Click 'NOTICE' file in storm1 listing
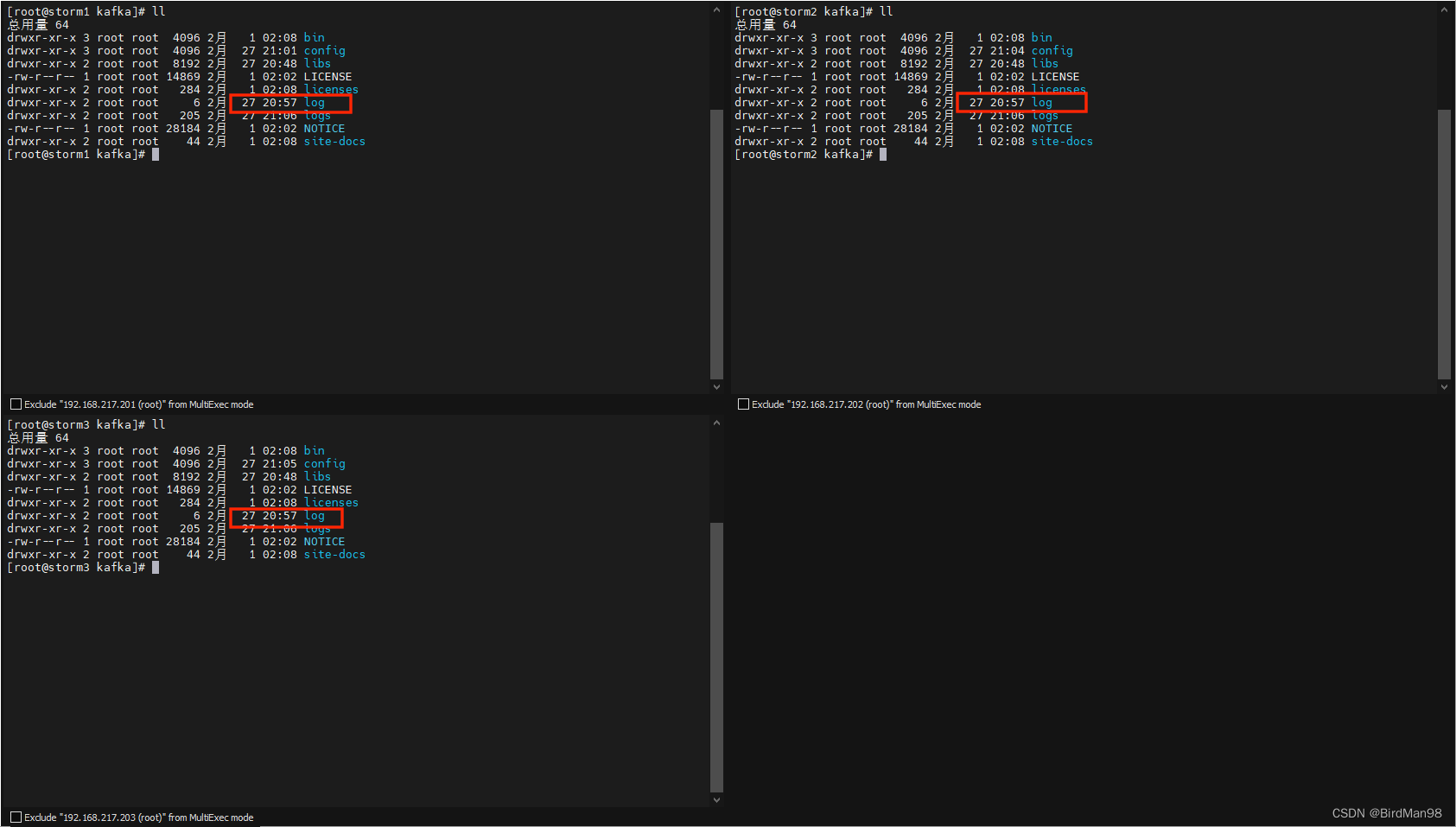Screen dimensions: 1456x827 tap(325, 129)
